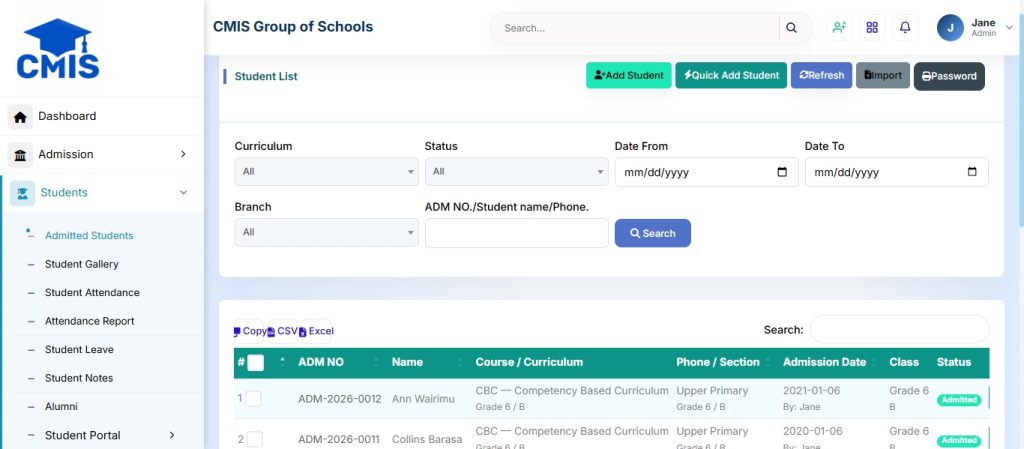Click the Import button
This screenshot has width=1024, height=449.
tap(883, 75)
